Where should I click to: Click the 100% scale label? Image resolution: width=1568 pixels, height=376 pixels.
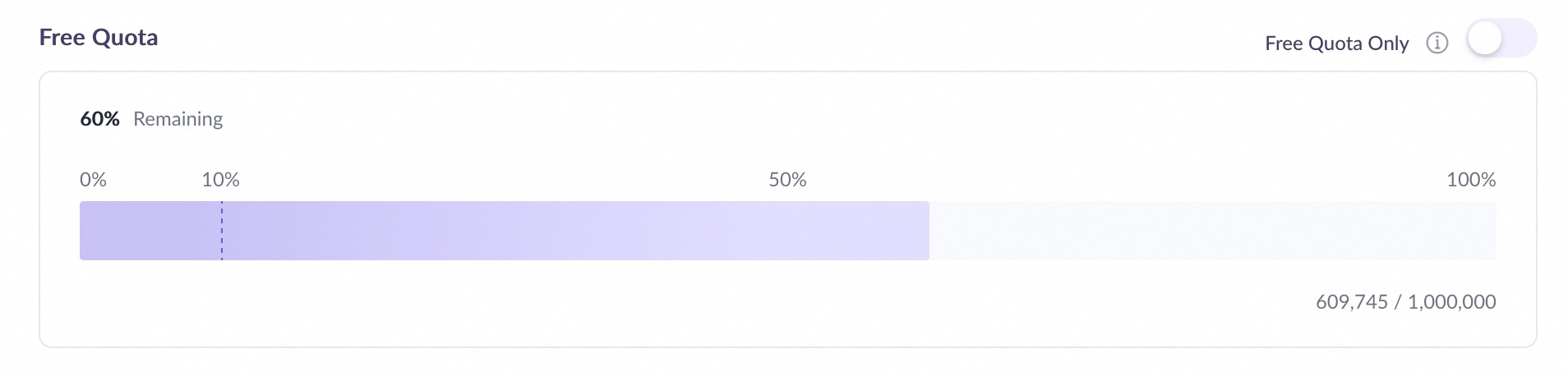coord(1470,180)
